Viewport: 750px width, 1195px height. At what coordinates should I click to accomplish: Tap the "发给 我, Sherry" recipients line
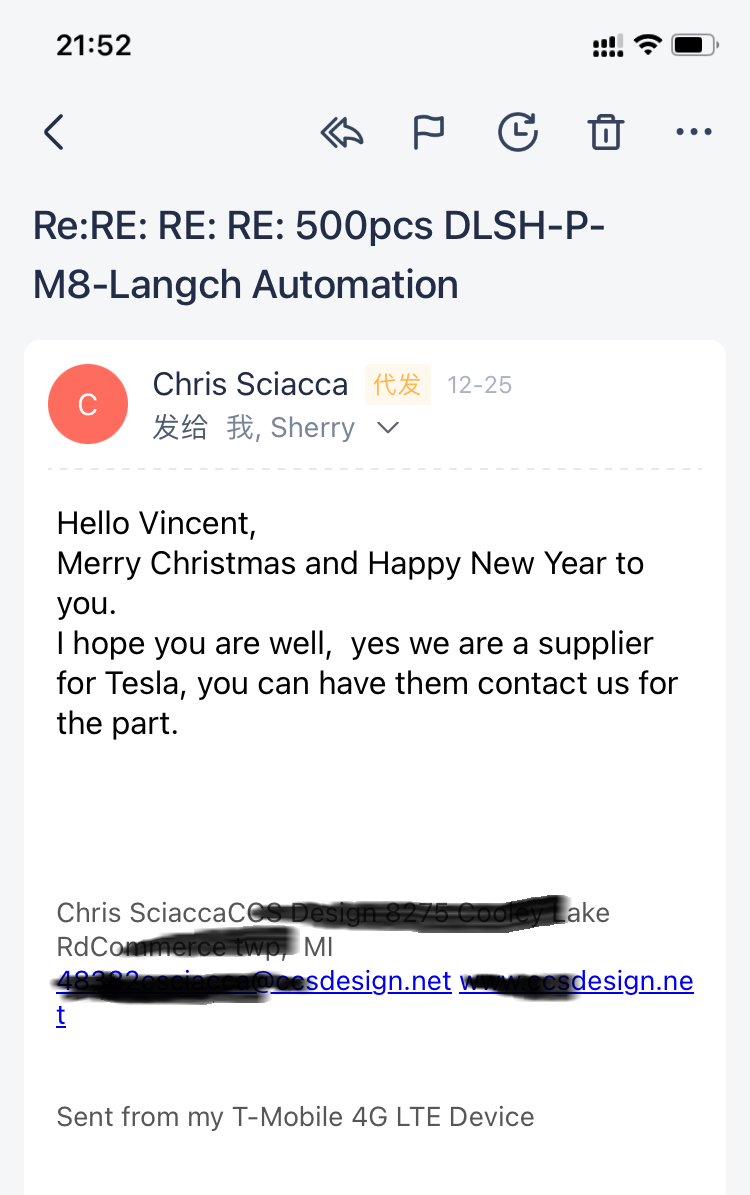[x=254, y=428]
